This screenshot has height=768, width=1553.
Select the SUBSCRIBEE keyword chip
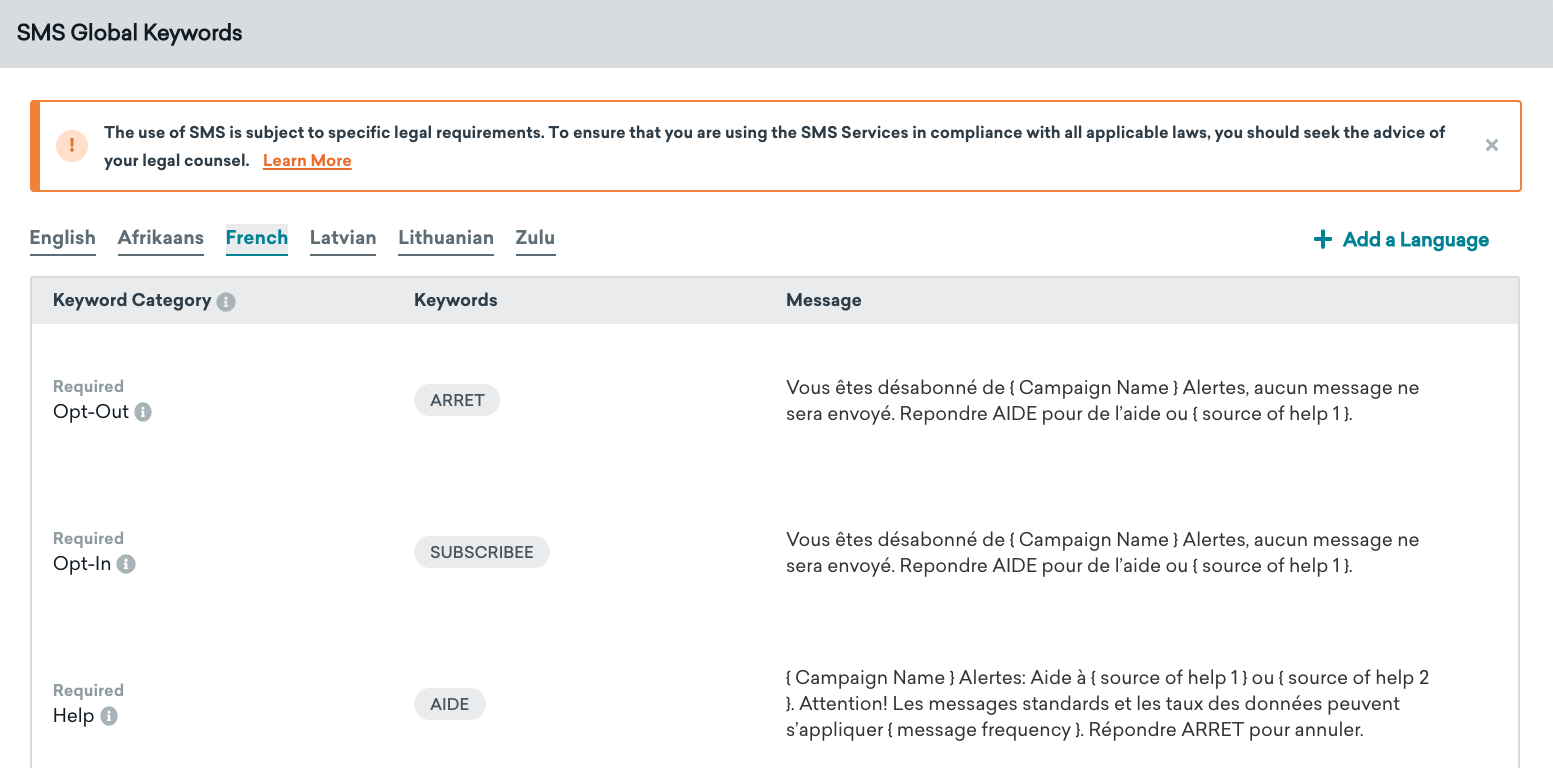point(482,552)
